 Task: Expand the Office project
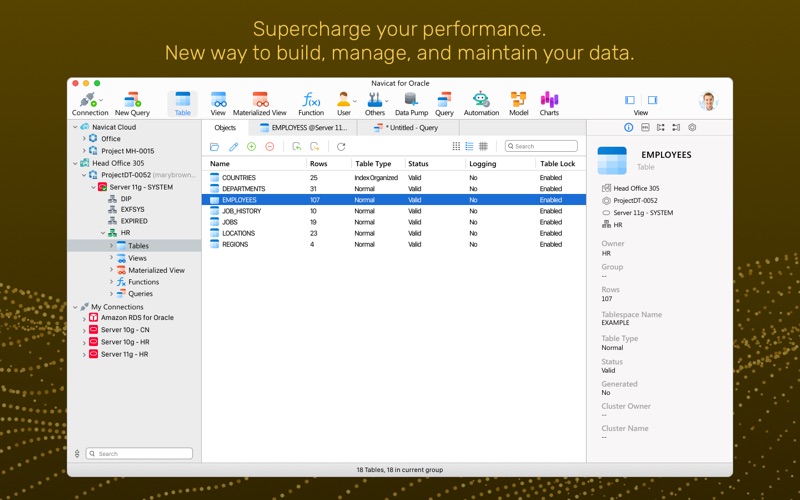[84, 138]
